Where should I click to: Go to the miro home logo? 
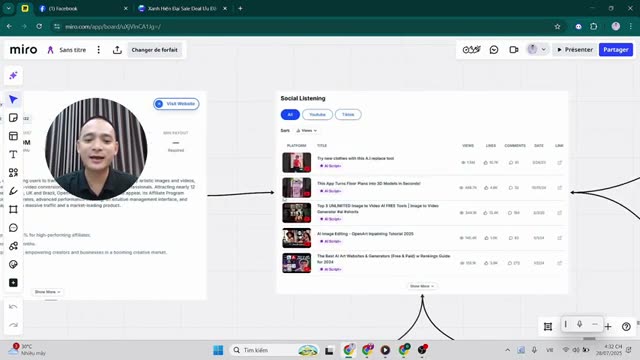23,50
